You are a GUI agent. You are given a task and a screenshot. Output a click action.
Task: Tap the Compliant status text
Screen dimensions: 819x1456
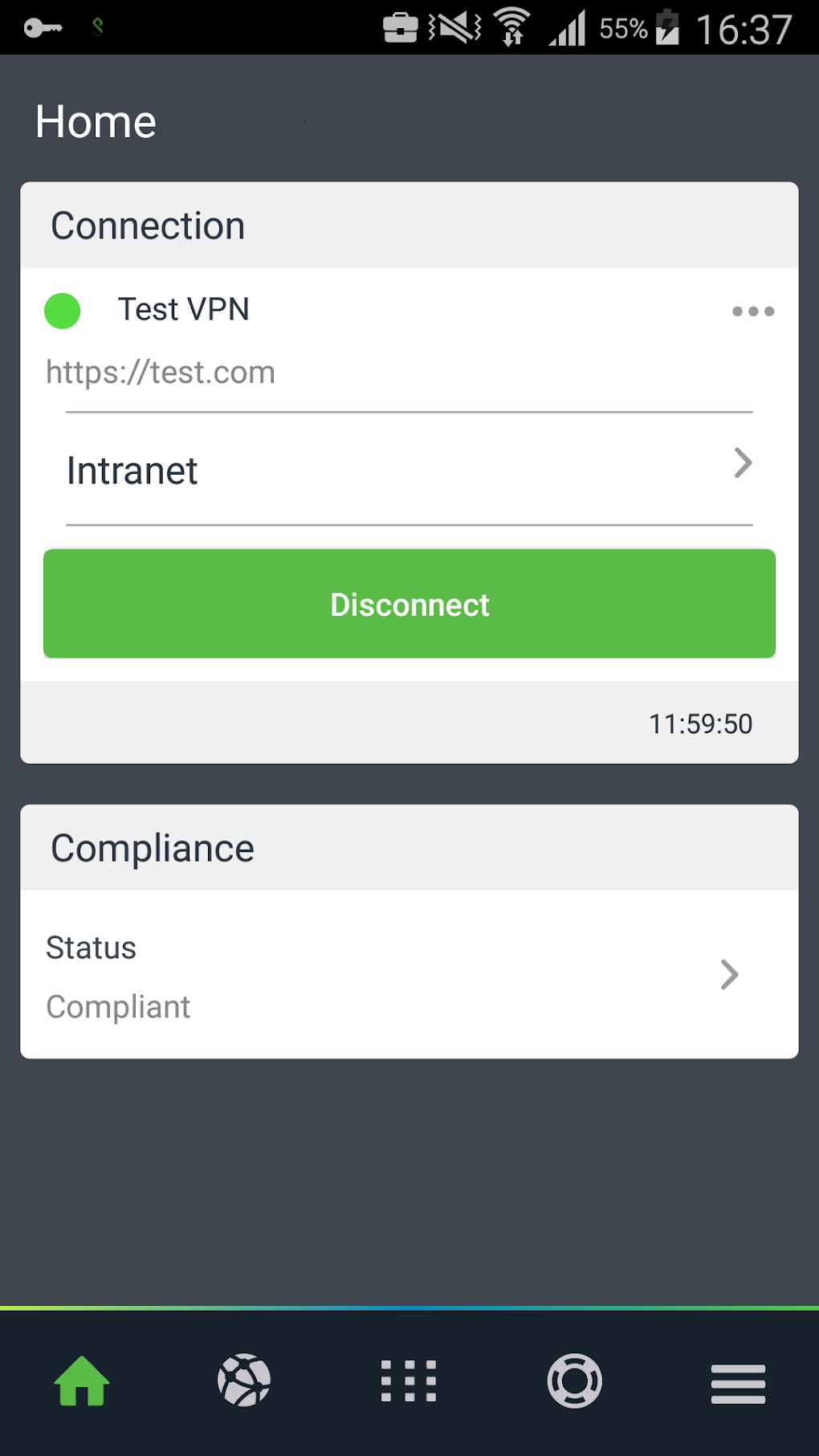[x=118, y=1007]
